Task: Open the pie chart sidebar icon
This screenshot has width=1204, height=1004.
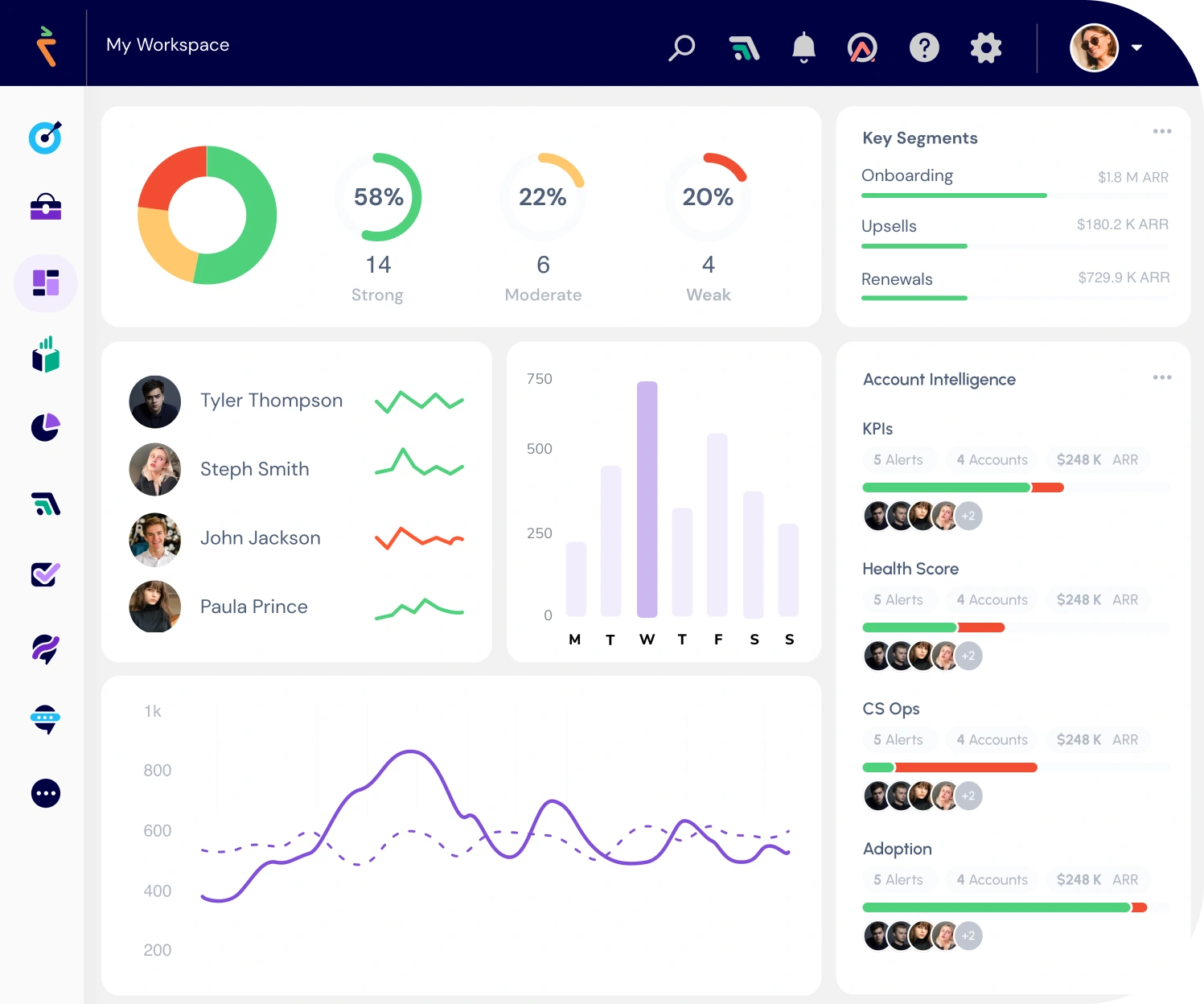Action: click(x=46, y=427)
